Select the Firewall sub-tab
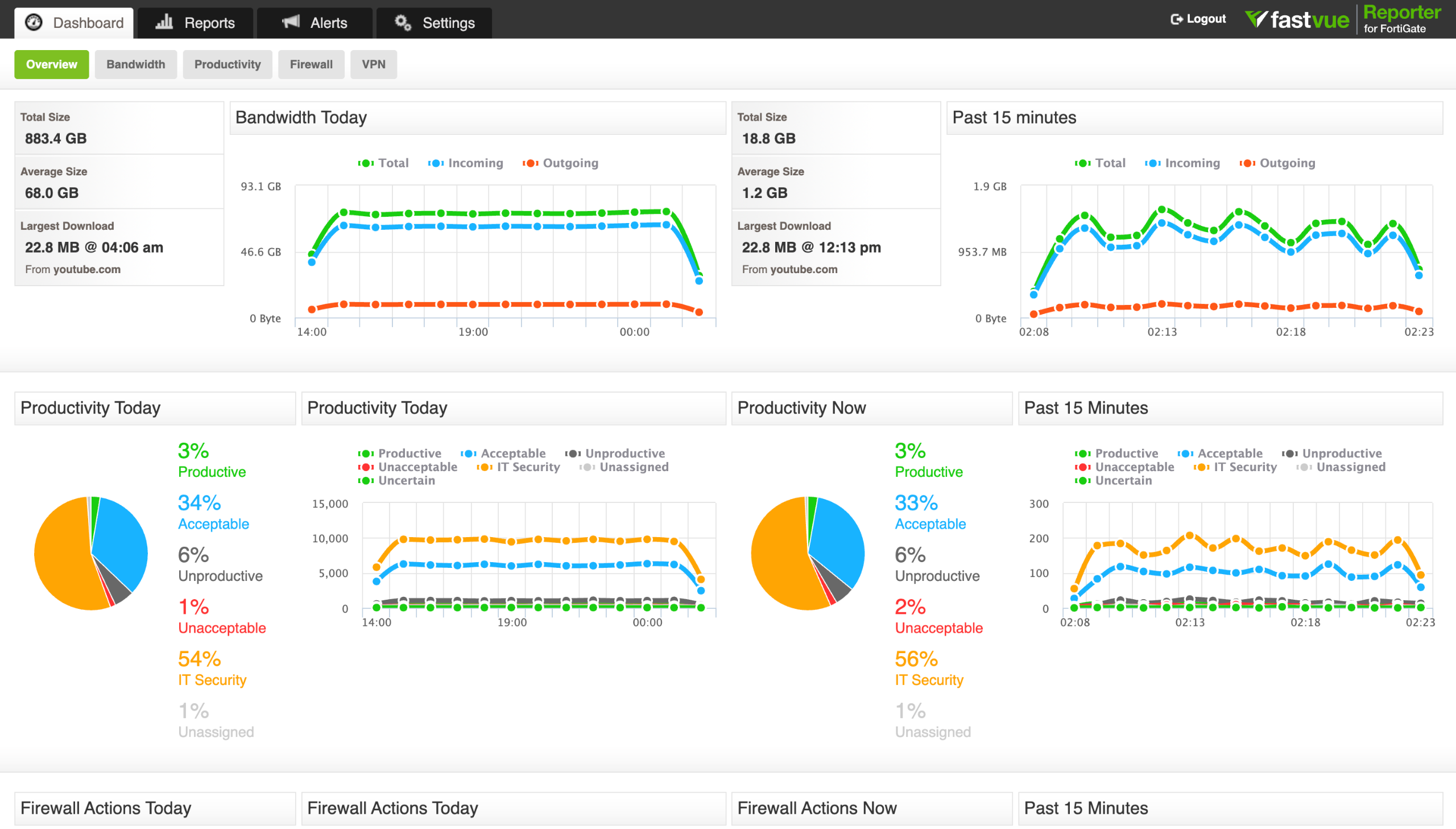 coord(311,64)
